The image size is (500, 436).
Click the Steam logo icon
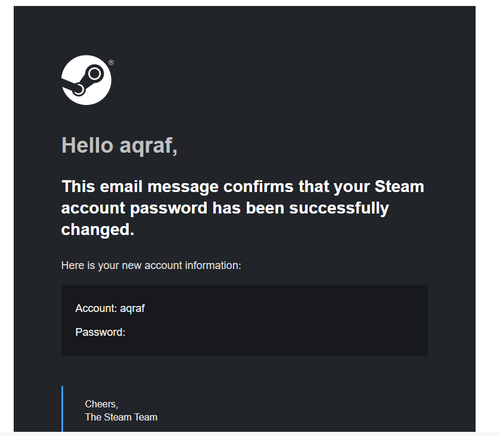(86, 80)
